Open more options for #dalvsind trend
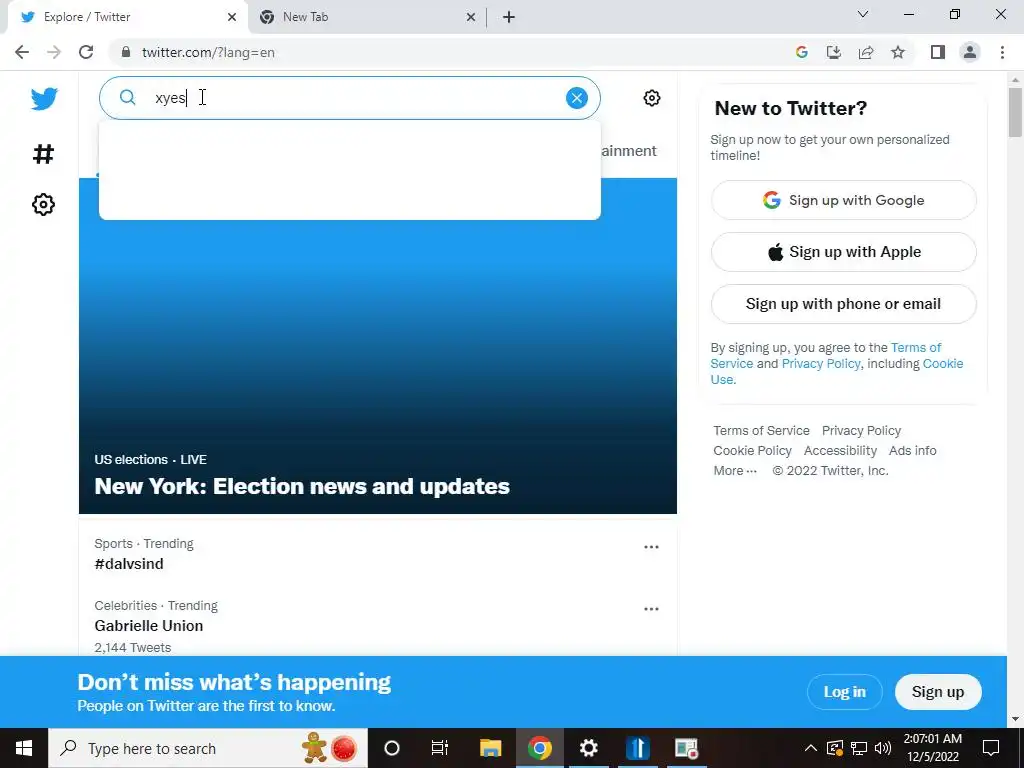Viewport: 1024px width, 768px height. point(651,547)
